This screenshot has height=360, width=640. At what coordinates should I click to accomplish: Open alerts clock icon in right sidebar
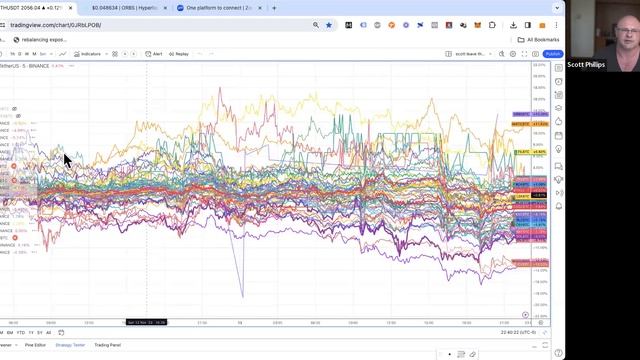tap(558, 82)
